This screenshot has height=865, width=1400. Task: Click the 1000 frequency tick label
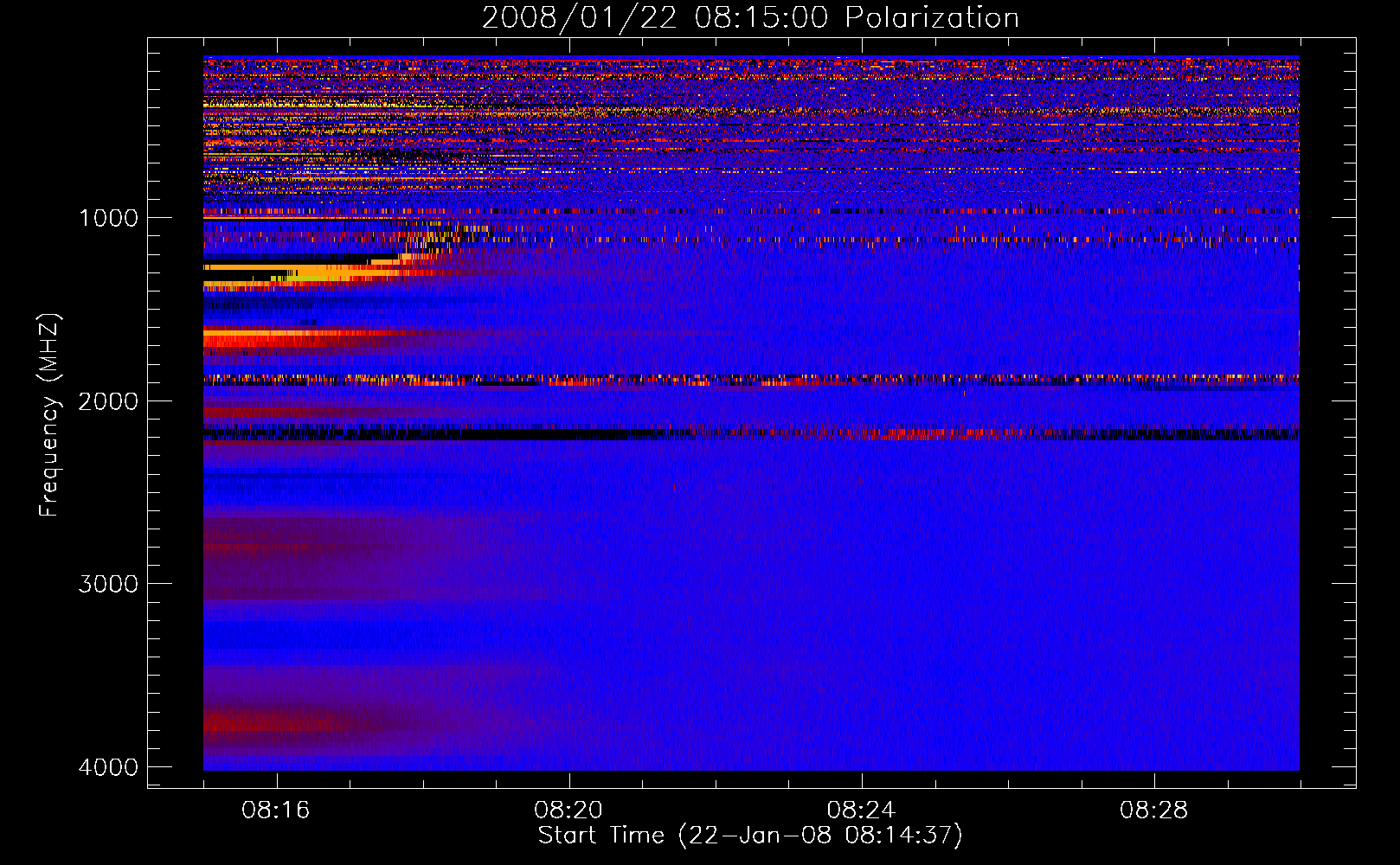pos(109,218)
